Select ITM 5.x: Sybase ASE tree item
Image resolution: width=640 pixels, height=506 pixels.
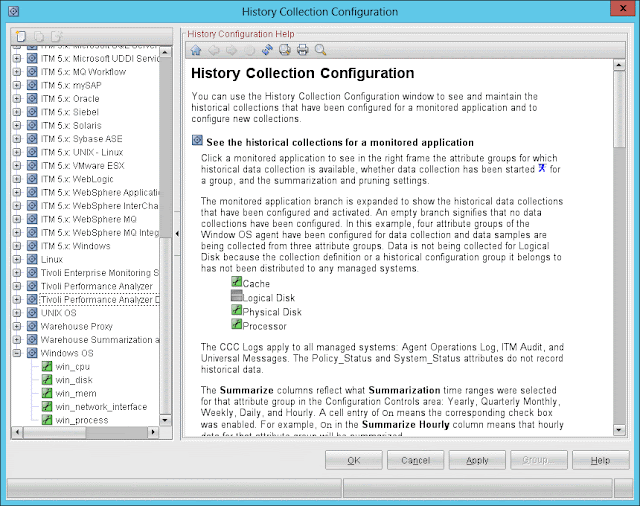tap(81, 139)
